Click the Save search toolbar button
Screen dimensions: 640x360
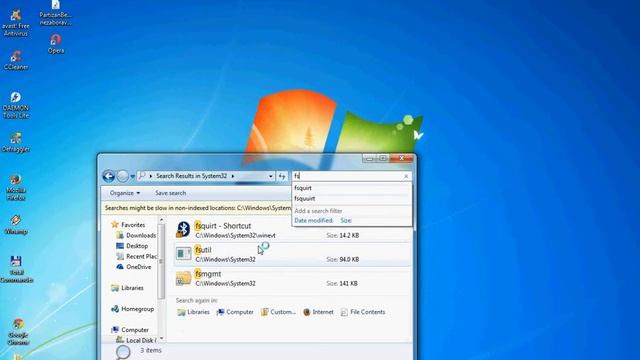(170, 193)
